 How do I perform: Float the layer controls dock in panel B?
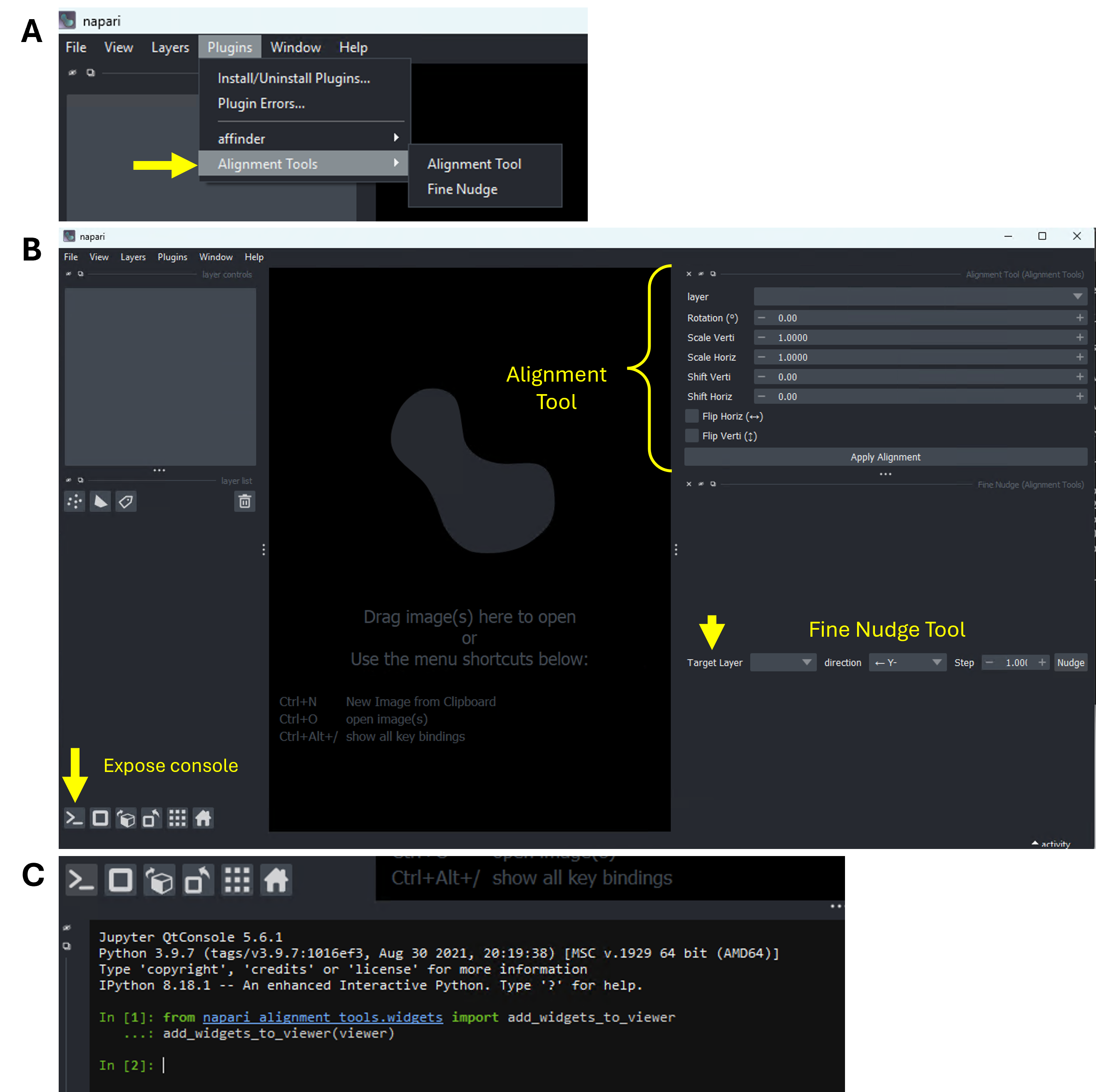[81, 274]
